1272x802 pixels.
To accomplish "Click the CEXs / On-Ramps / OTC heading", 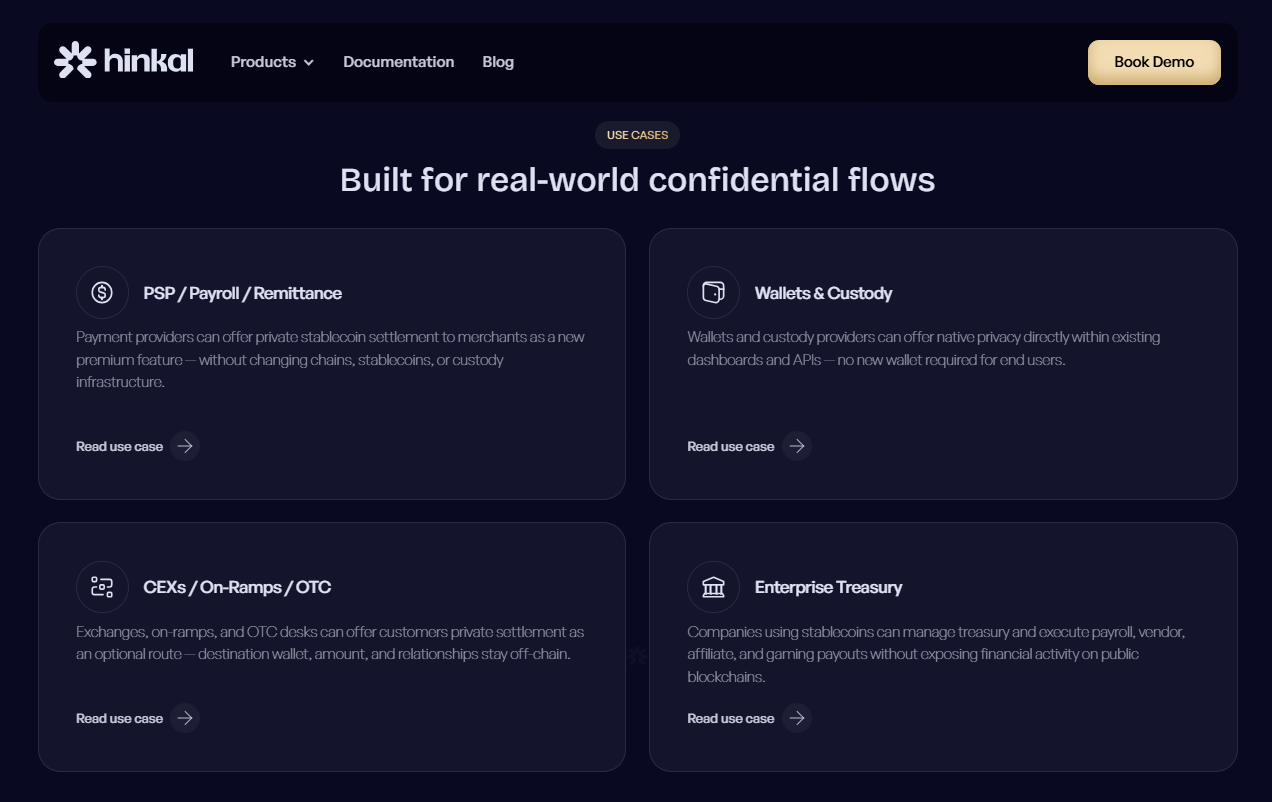I will pos(237,587).
